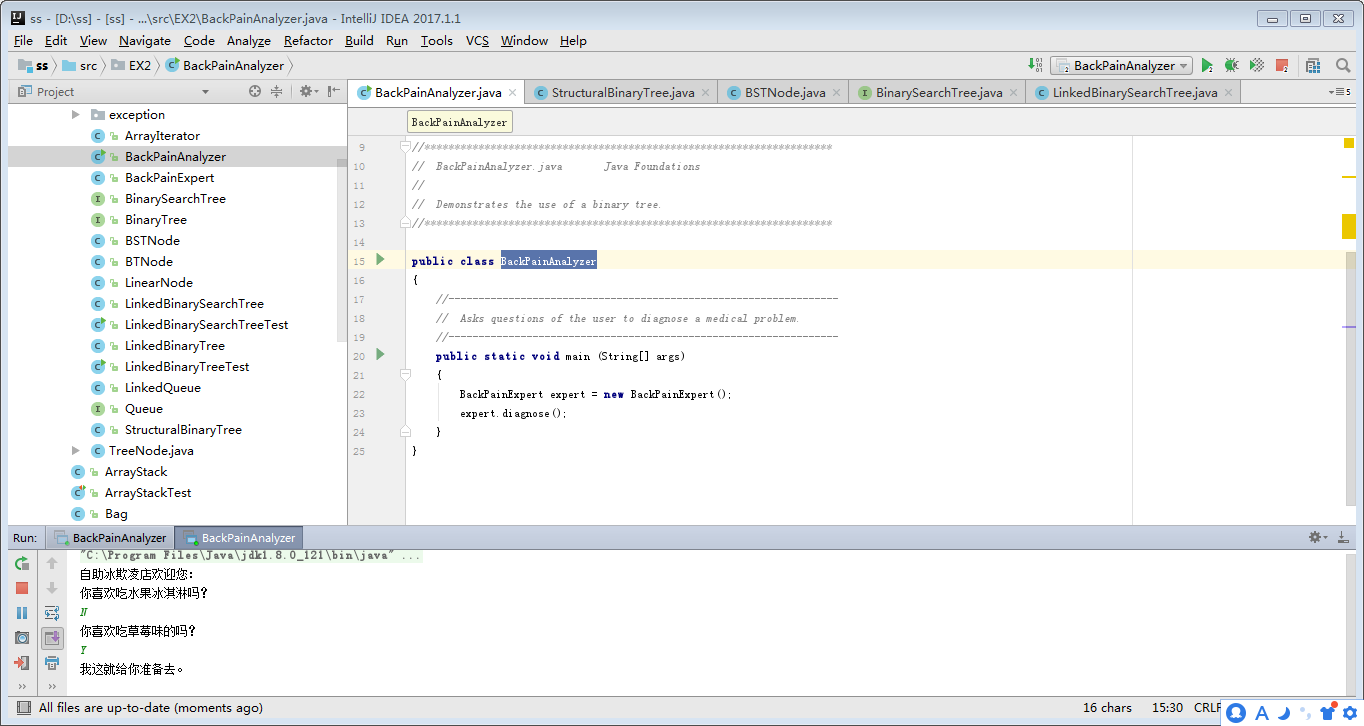Screen dimensions: 1364x726
Task: Toggle scroll to the end in console
Action: coord(52,638)
